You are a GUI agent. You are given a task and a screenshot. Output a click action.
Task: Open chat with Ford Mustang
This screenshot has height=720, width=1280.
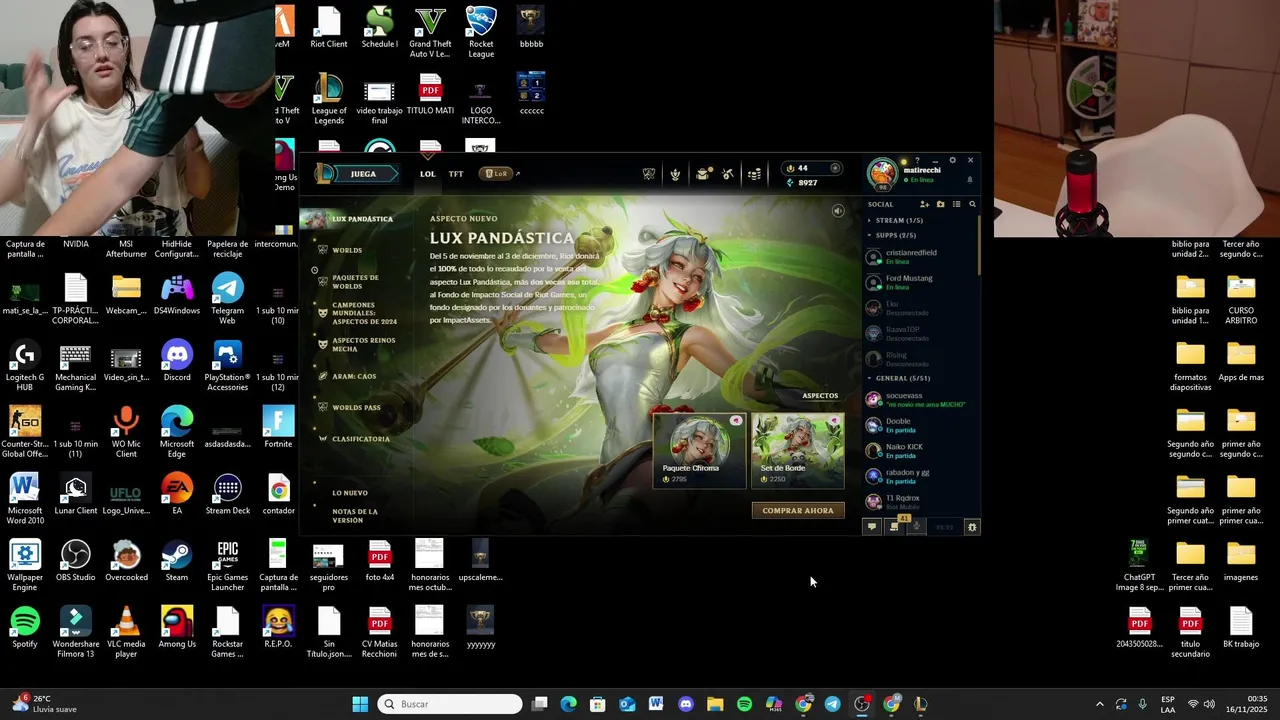[x=921, y=282]
